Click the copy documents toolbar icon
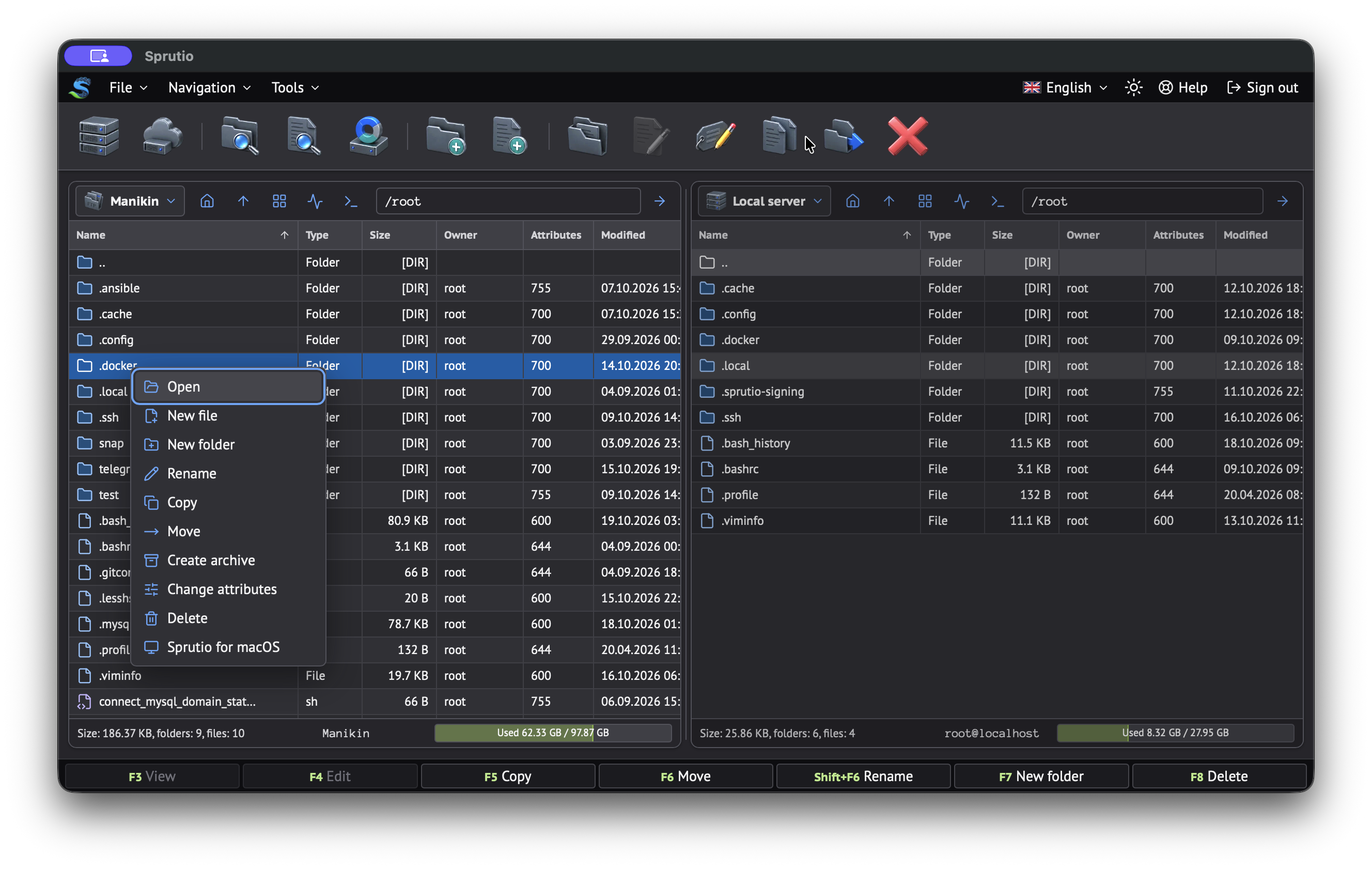The image size is (1372, 869). [x=779, y=136]
